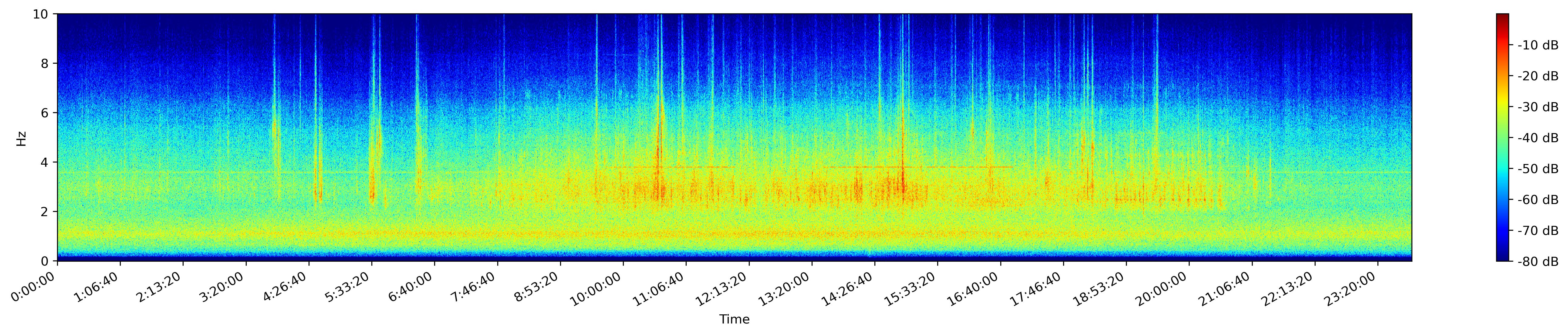Click the -80 dB colorbar label
Viewport: 1568px width, 335px height.
pyautogui.click(x=1538, y=261)
